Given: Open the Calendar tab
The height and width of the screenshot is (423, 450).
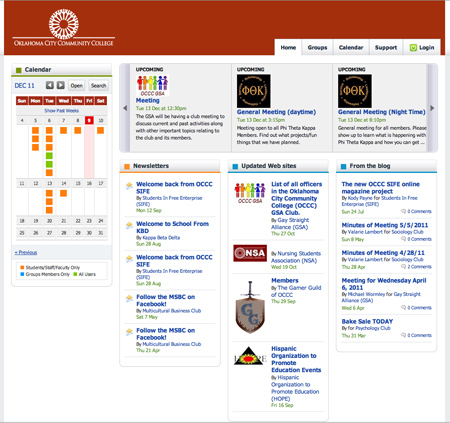Looking at the screenshot, I should click(351, 48).
